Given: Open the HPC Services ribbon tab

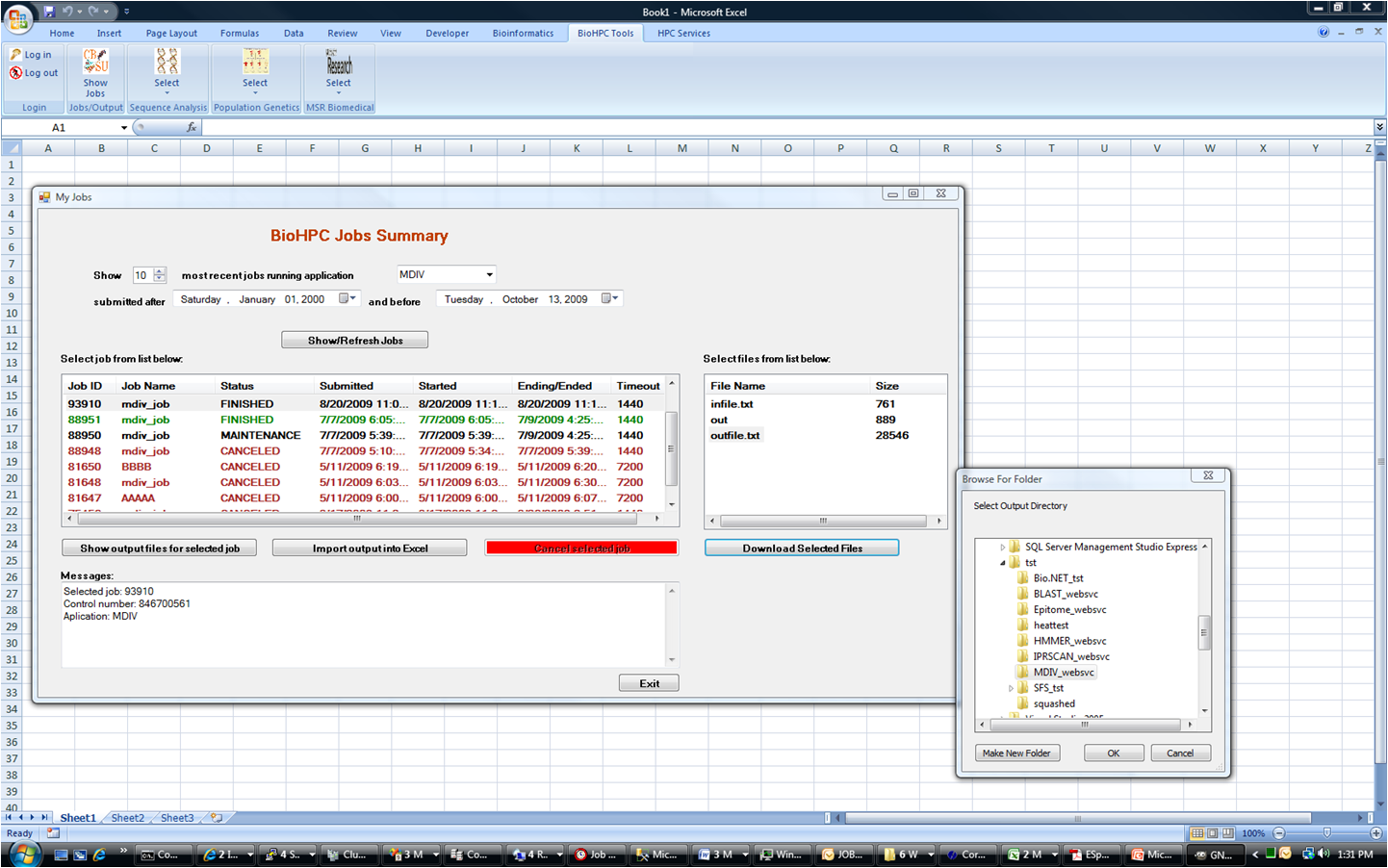Looking at the screenshot, I should [x=683, y=33].
